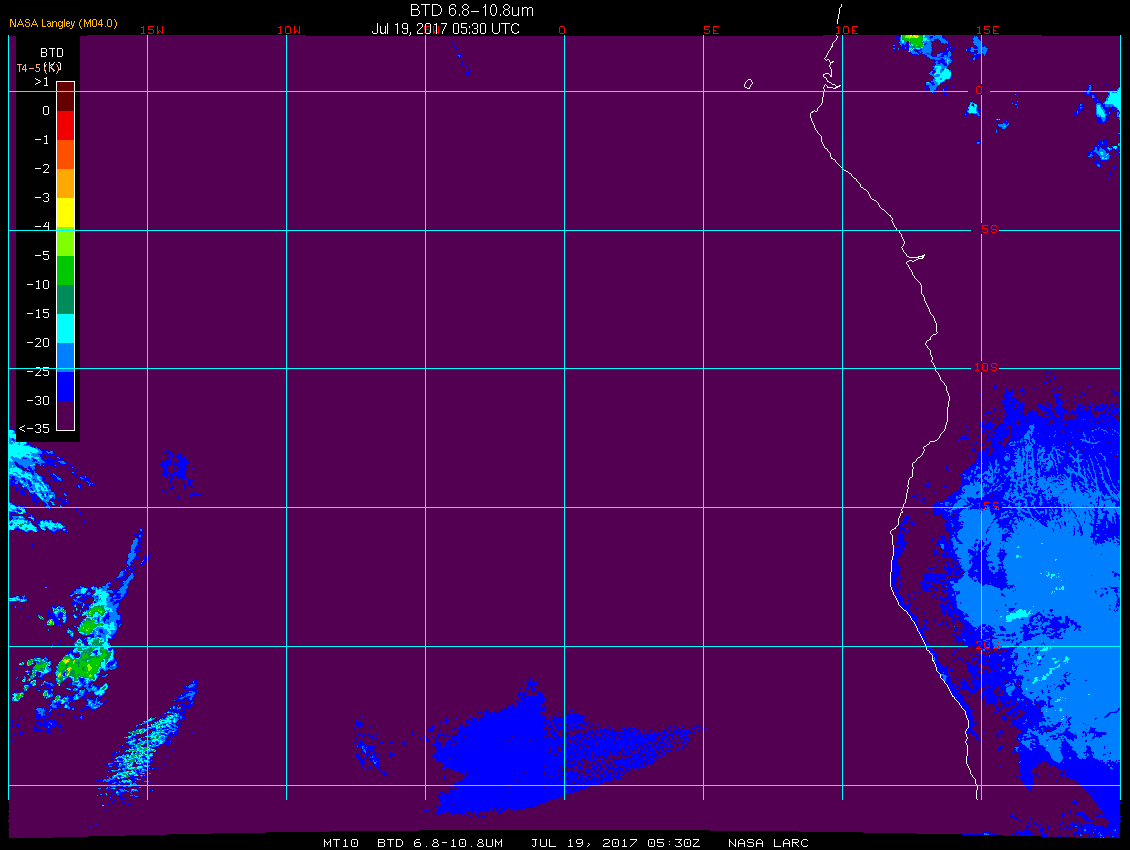Click the '15S' latitude label
The image size is (1130, 850).
coord(988,506)
